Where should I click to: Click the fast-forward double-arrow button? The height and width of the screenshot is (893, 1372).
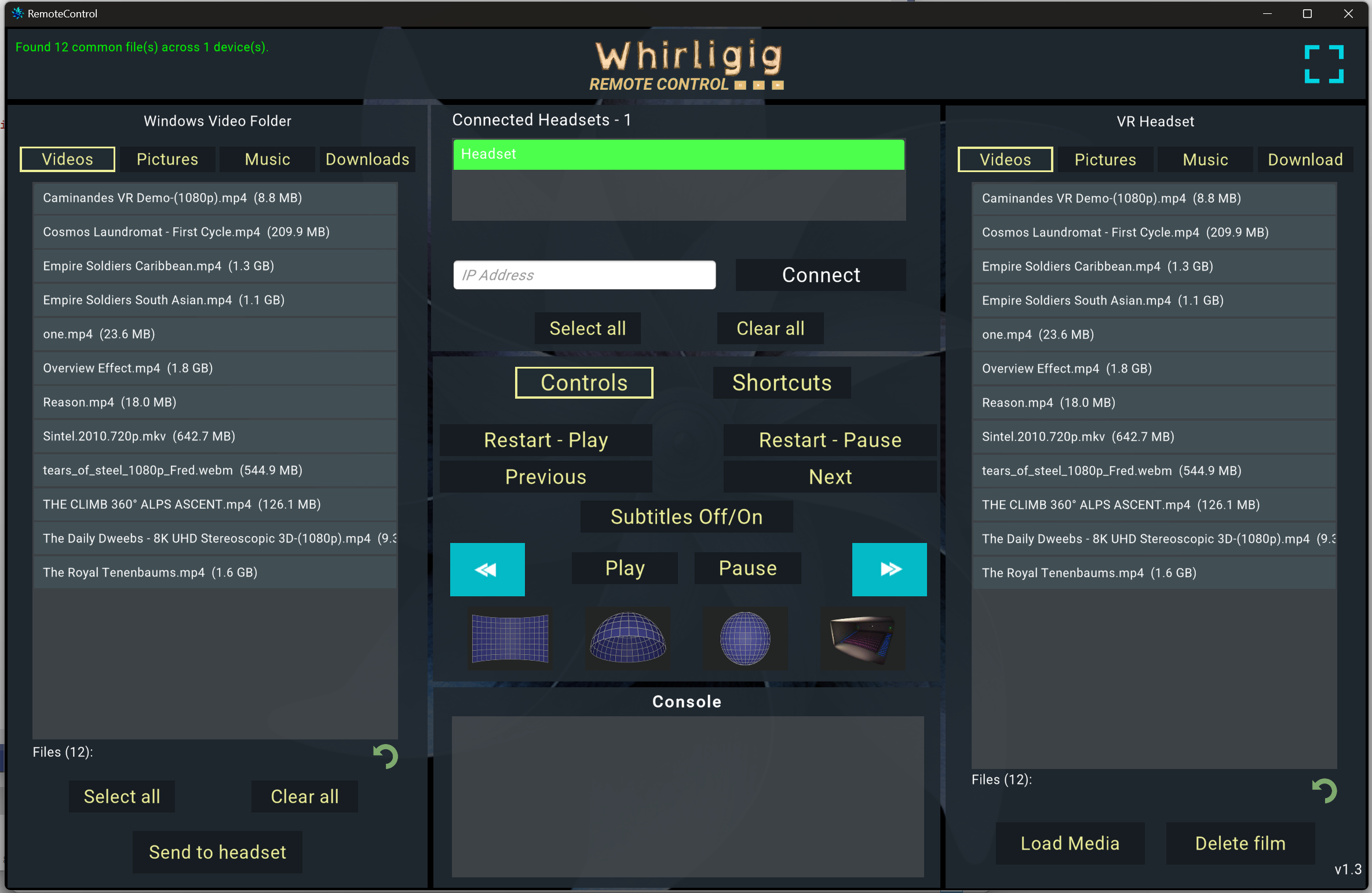coord(889,569)
